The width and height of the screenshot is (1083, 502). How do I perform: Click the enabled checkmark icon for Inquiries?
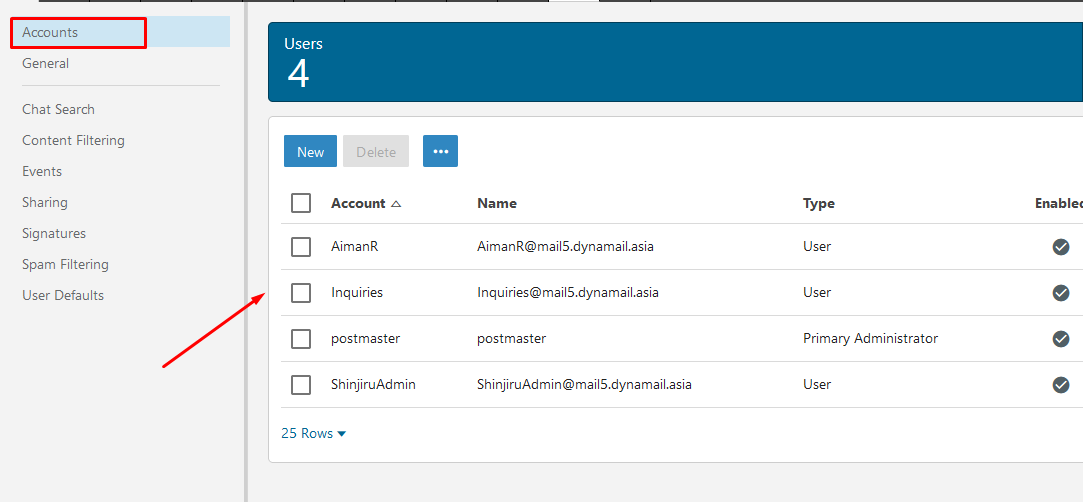click(1061, 293)
